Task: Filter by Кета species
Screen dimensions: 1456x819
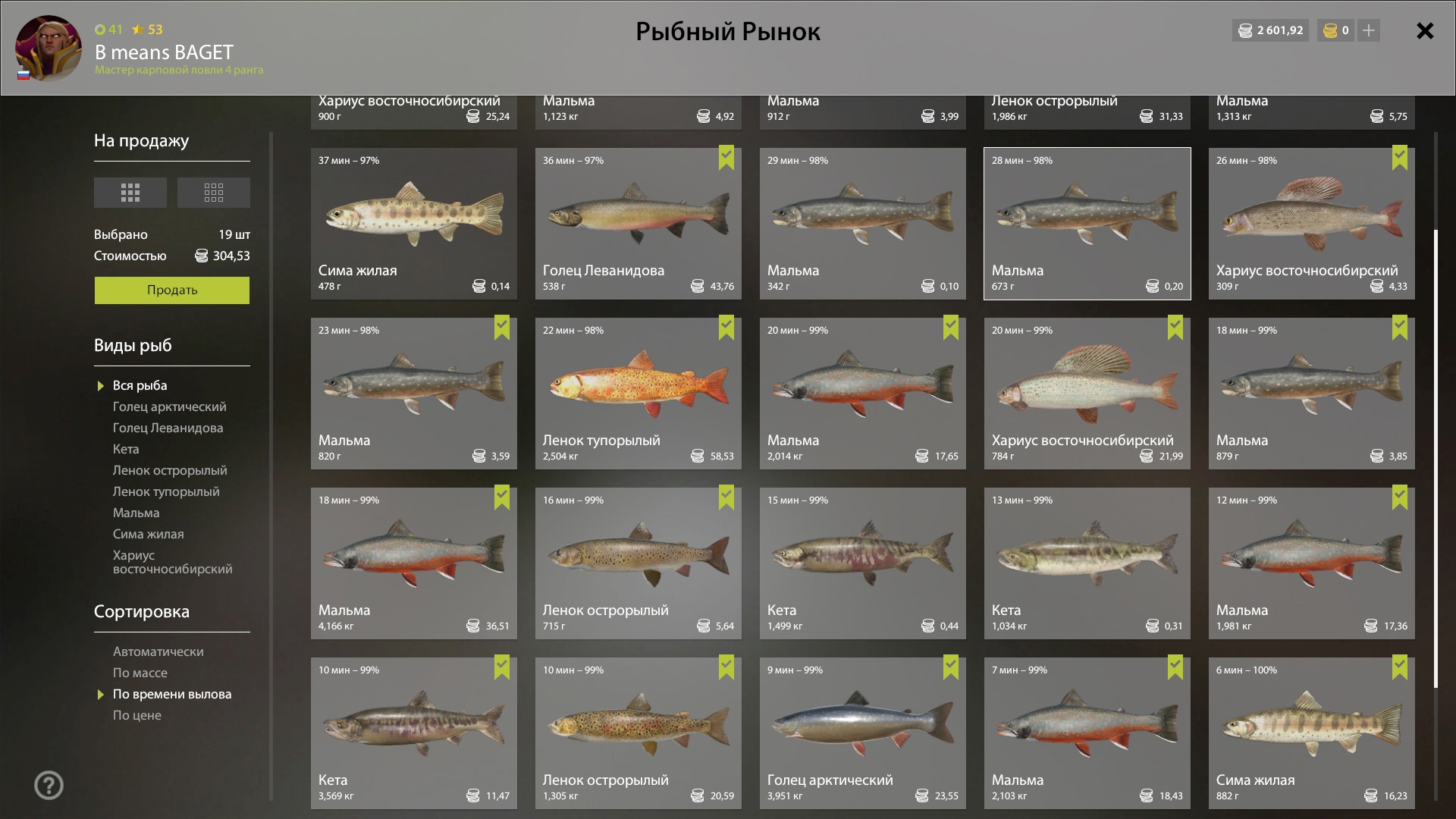Action: pos(126,449)
